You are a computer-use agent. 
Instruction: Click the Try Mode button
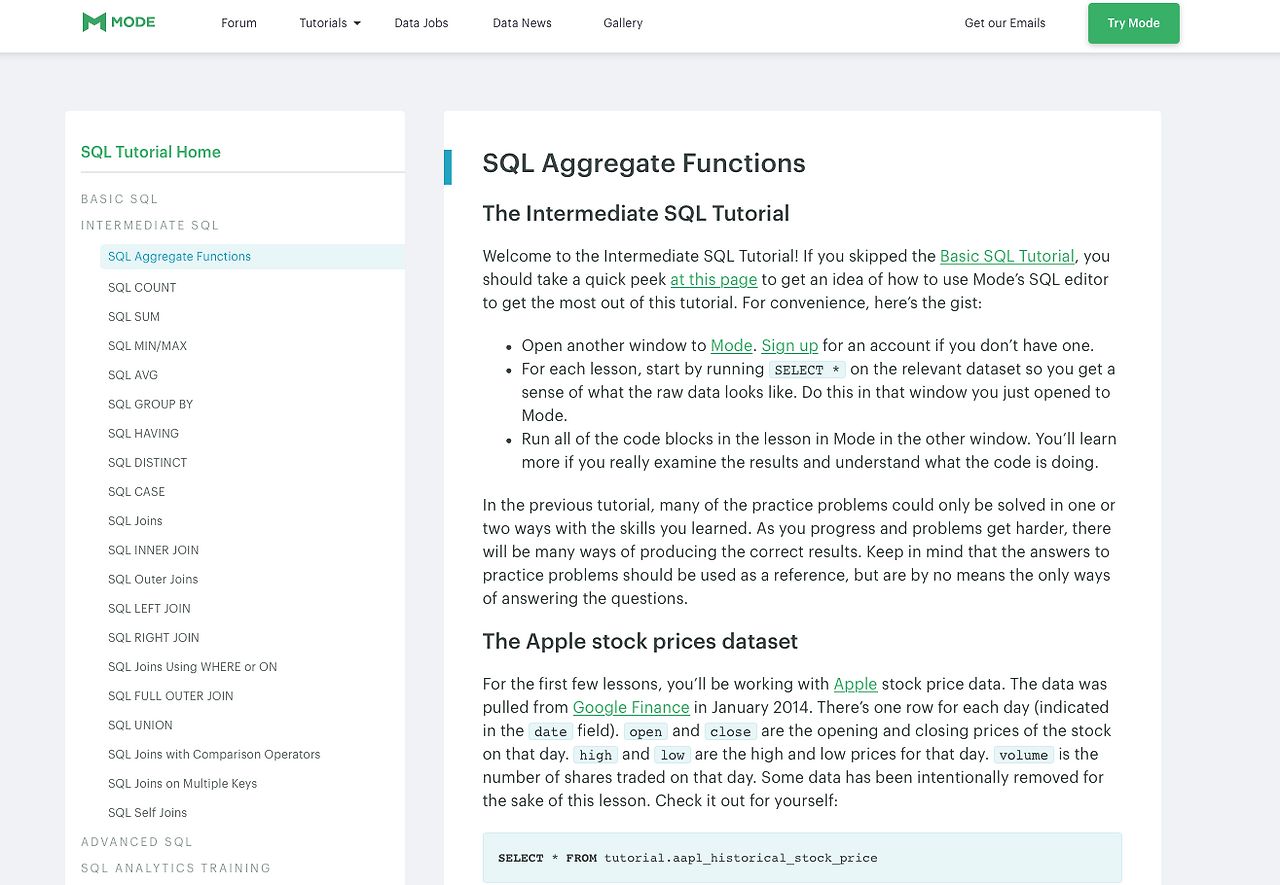tap(1134, 23)
